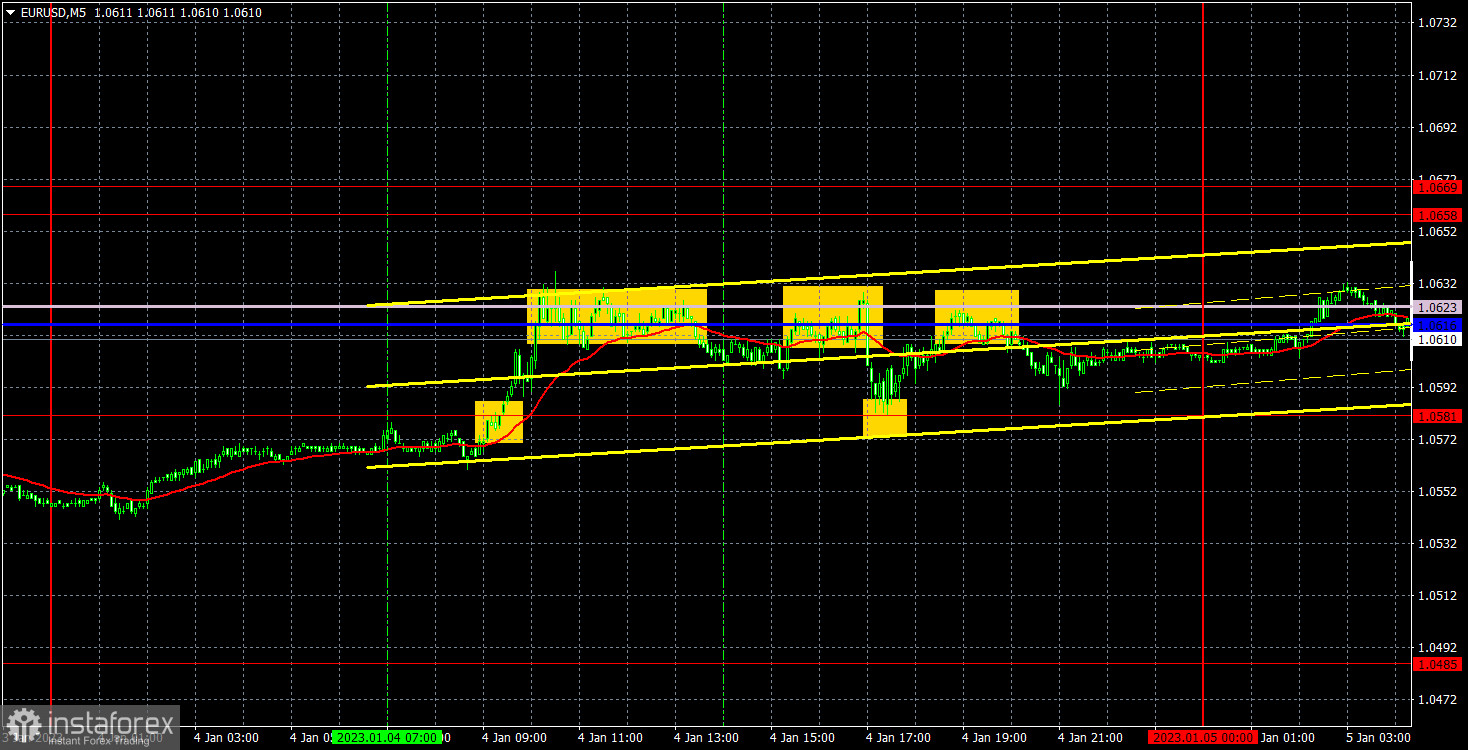Click the 1.0712 price axis label
Image resolution: width=1468 pixels, height=750 pixels.
click(1437, 75)
